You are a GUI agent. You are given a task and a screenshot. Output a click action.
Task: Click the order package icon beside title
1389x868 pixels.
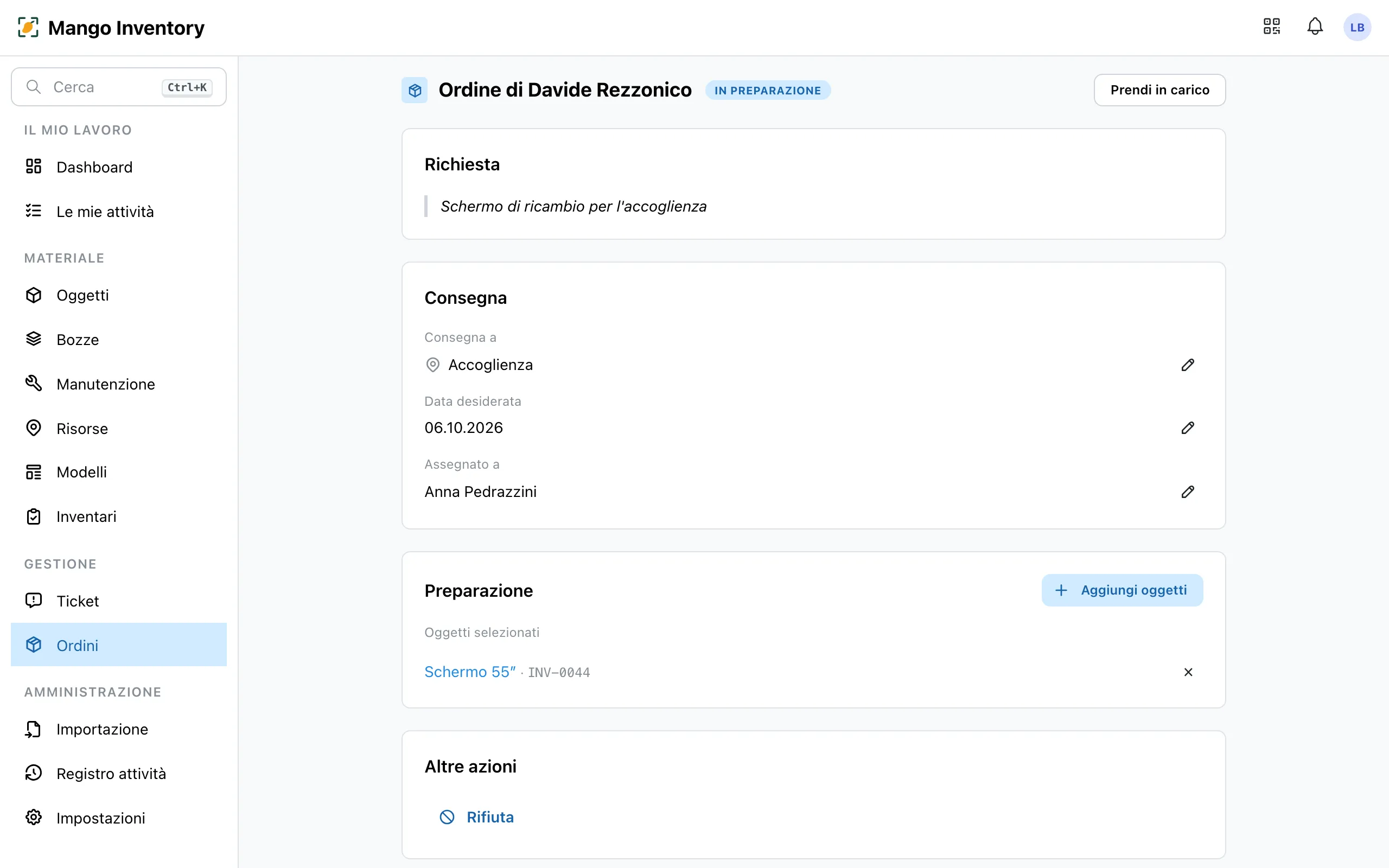coord(415,90)
